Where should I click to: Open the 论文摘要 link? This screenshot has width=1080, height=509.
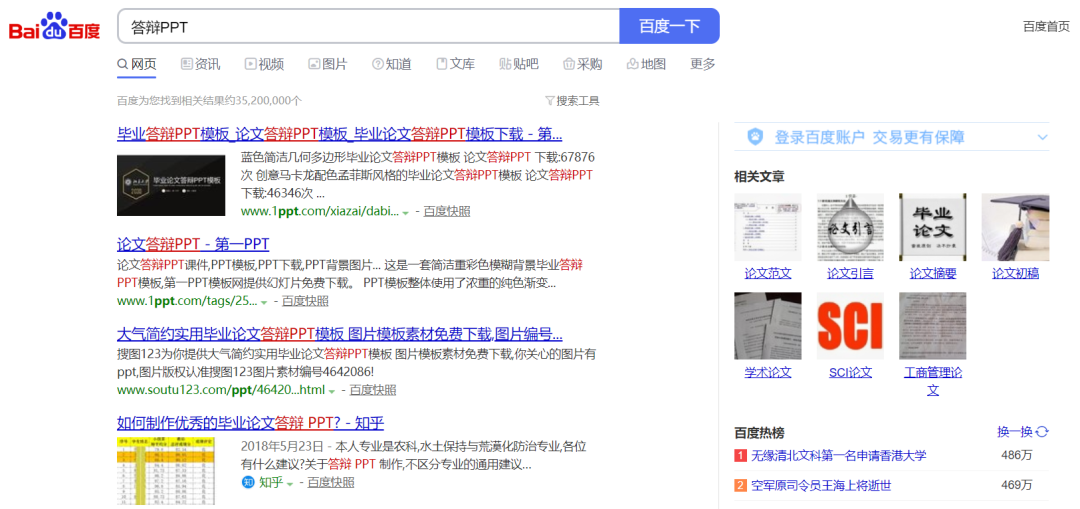click(x=933, y=273)
